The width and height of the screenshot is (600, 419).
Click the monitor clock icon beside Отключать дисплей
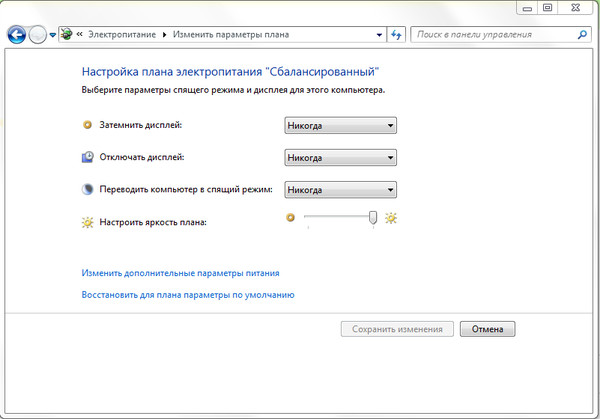coord(88,157)
